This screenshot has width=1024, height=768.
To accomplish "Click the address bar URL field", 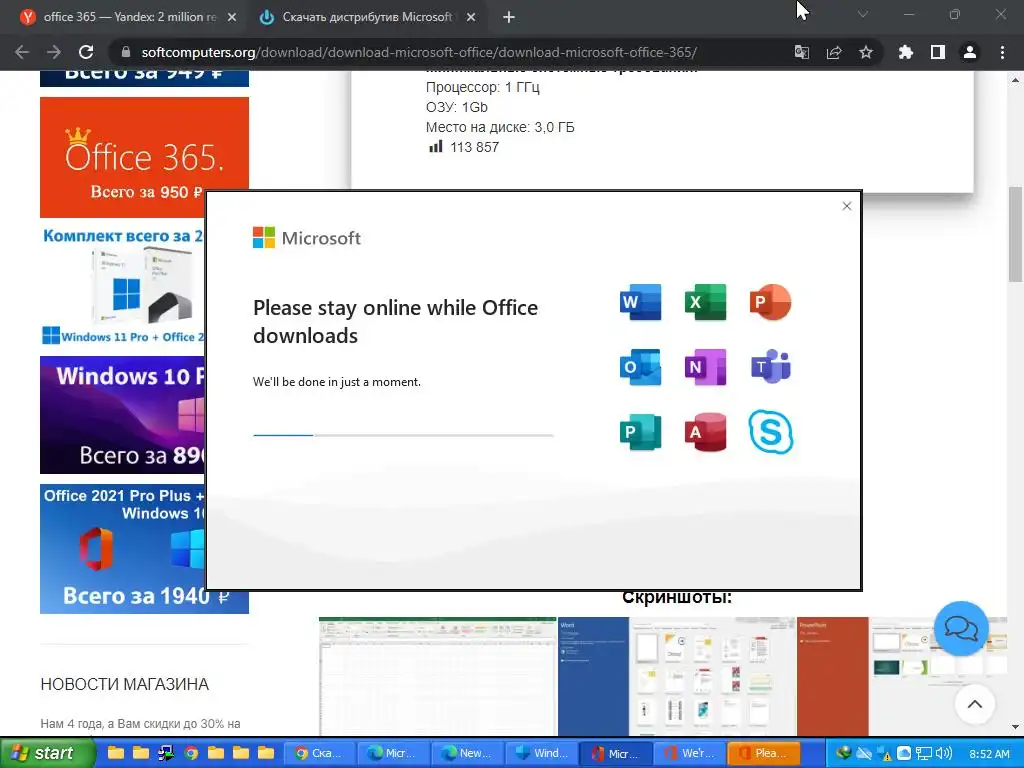I will coord(419,52).
